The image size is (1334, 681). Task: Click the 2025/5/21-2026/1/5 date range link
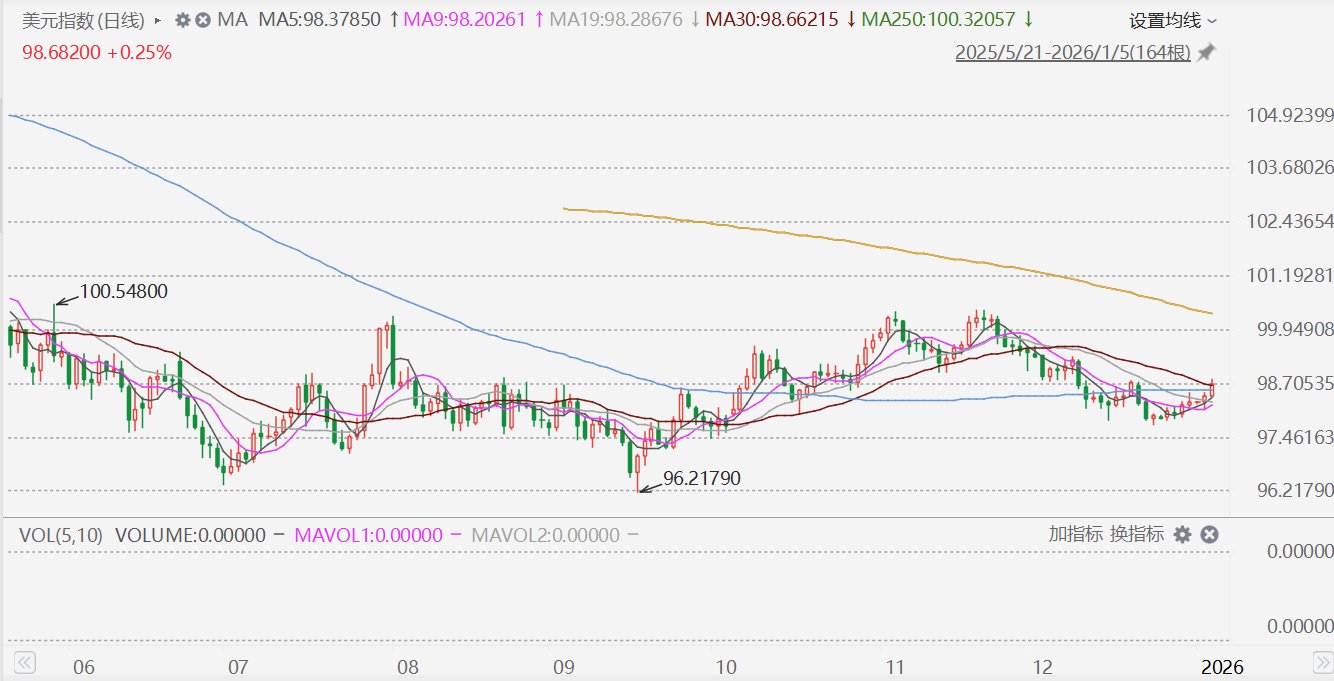point(1072,53)
